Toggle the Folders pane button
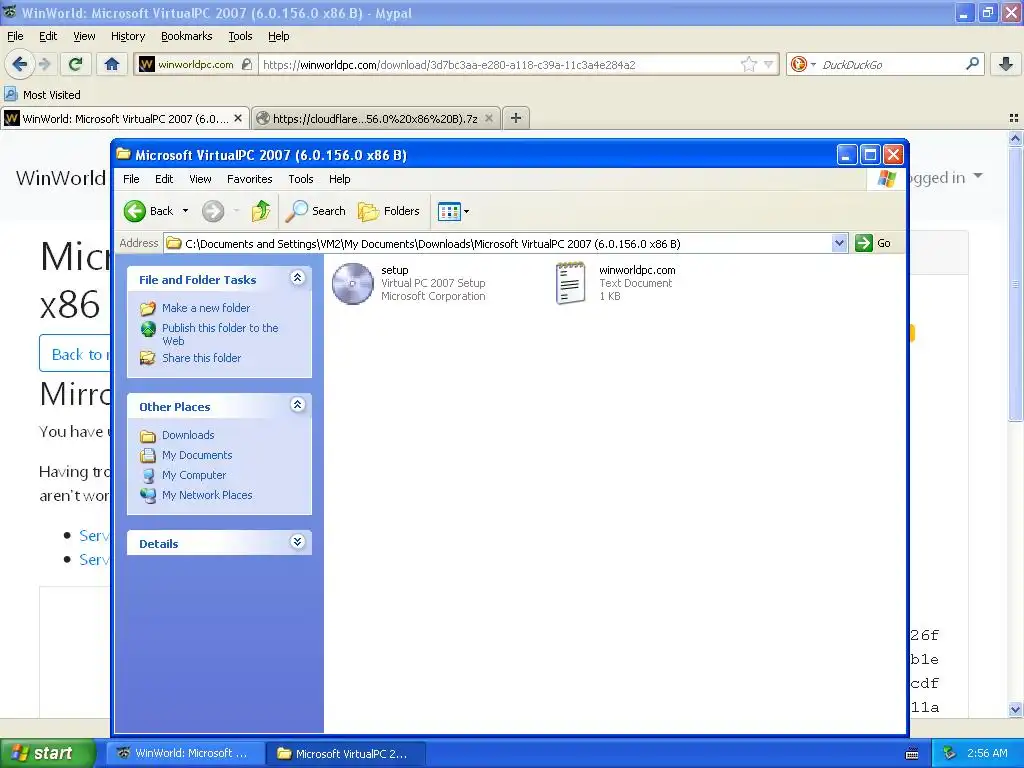Image resolution: width=1024 pixels, height=768 pixels. pyautogui.click(x=389, y=211)
